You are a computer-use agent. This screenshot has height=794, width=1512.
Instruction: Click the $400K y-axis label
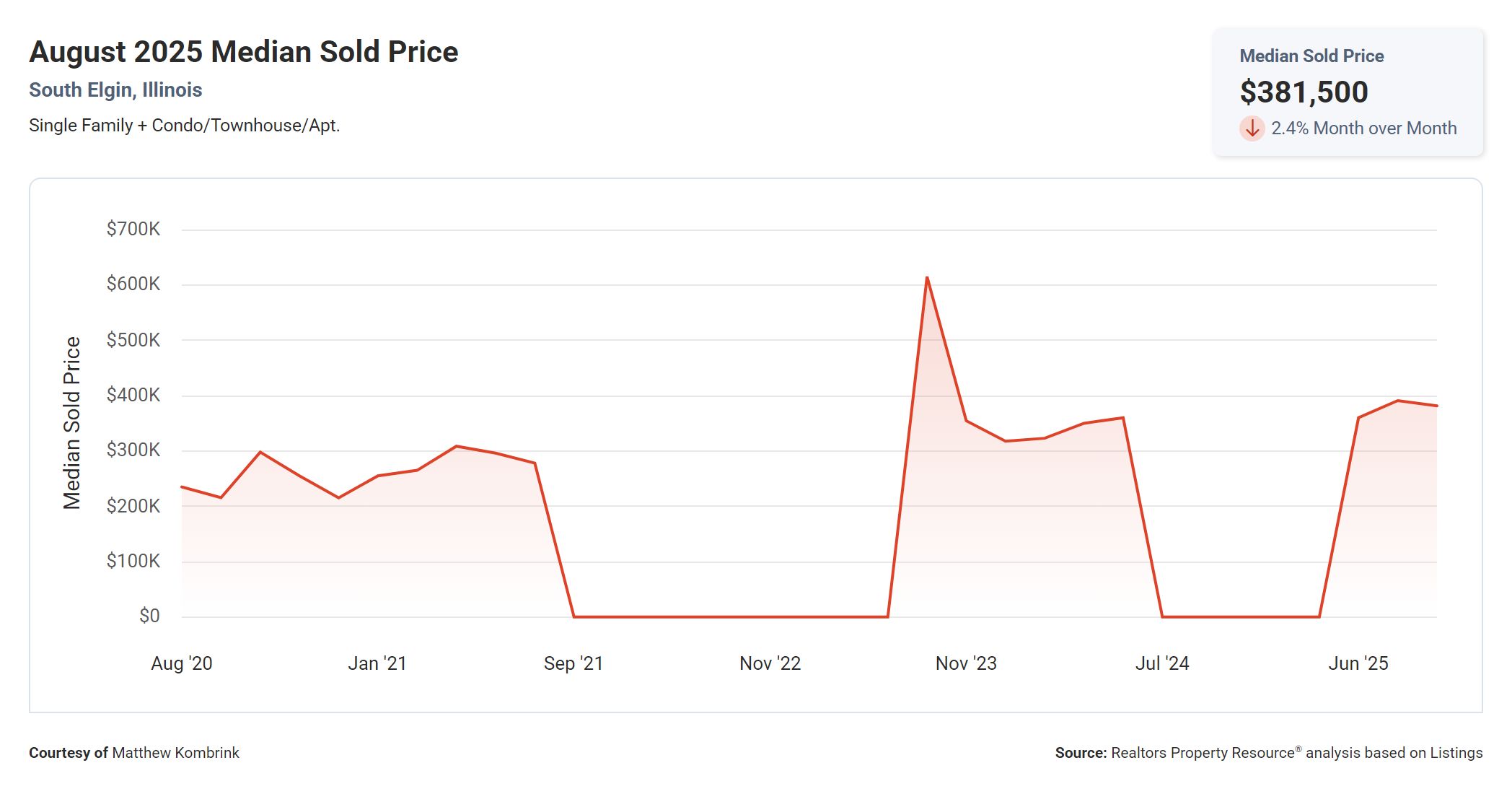click(133, 395)
